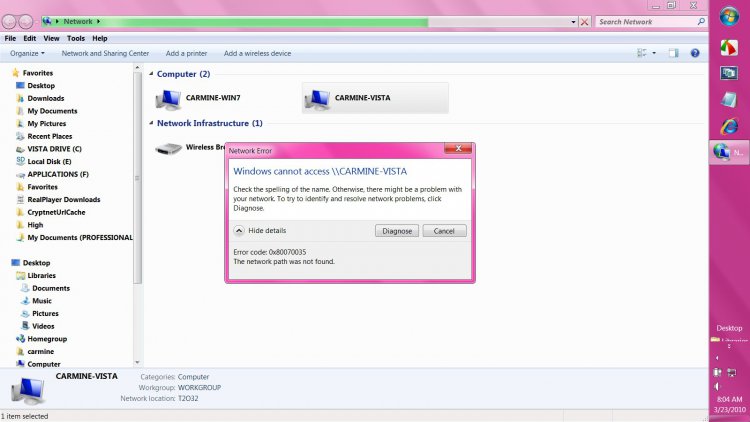The width and height of the screenshot is (750, 422).
Task: Click Add a printer
Action: point(187,54)
